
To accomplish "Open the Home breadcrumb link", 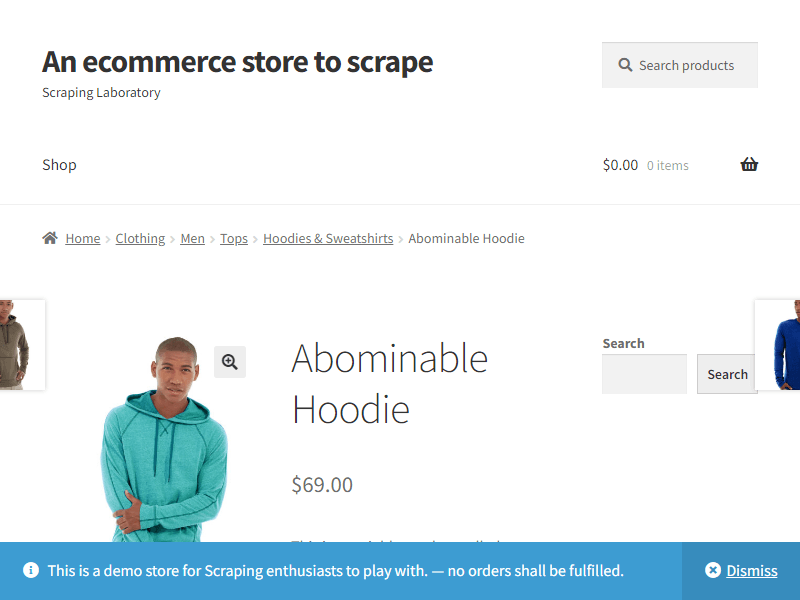I will pyautogui.click(x=83, y=238).
